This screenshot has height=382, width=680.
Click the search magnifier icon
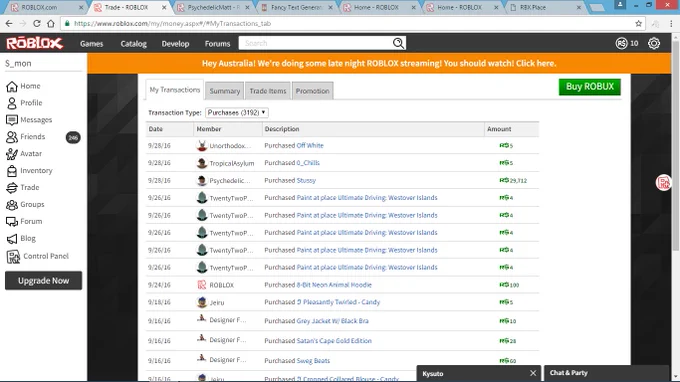point(398,43)
